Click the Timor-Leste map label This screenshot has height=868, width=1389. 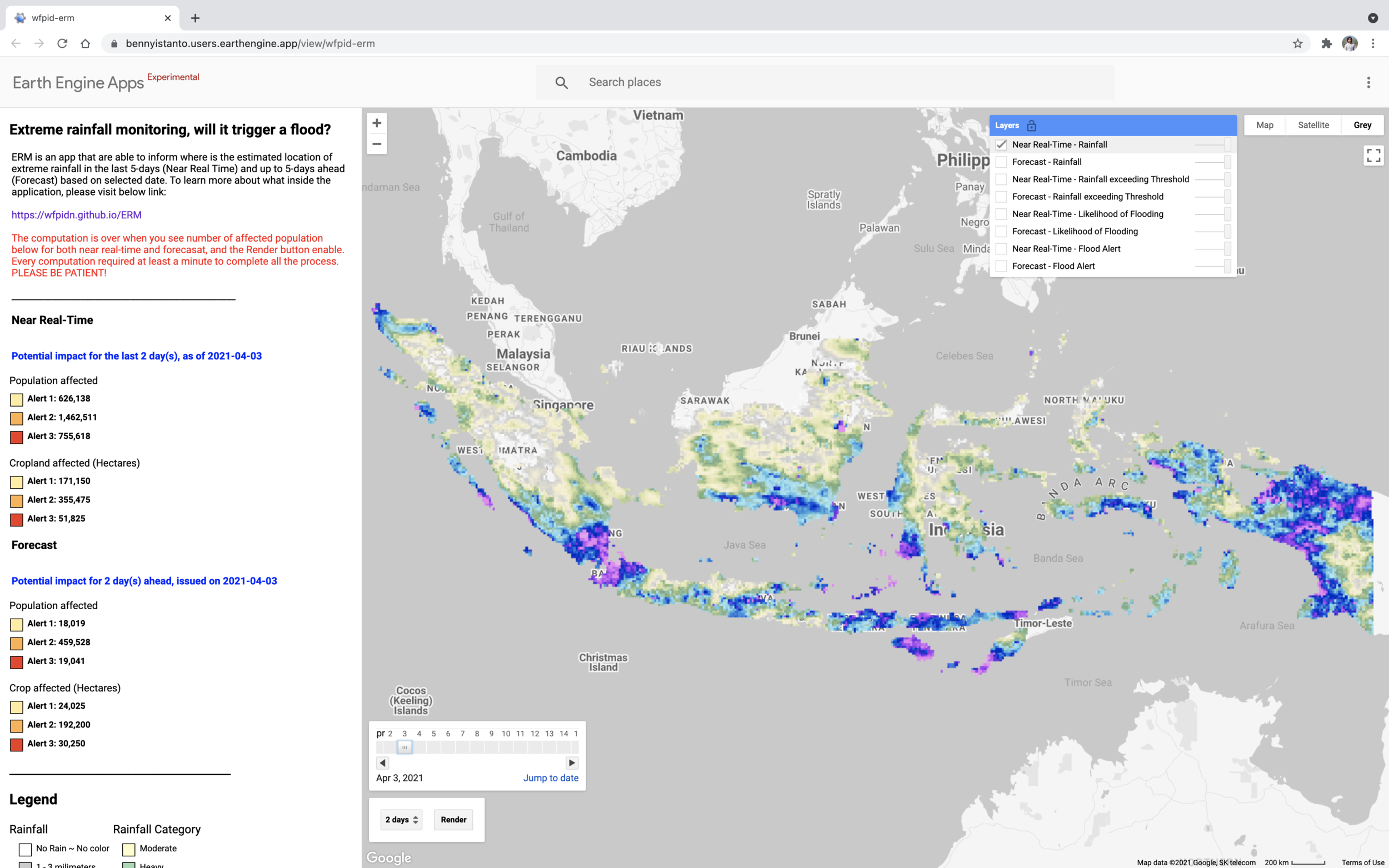click(1043, 624)
